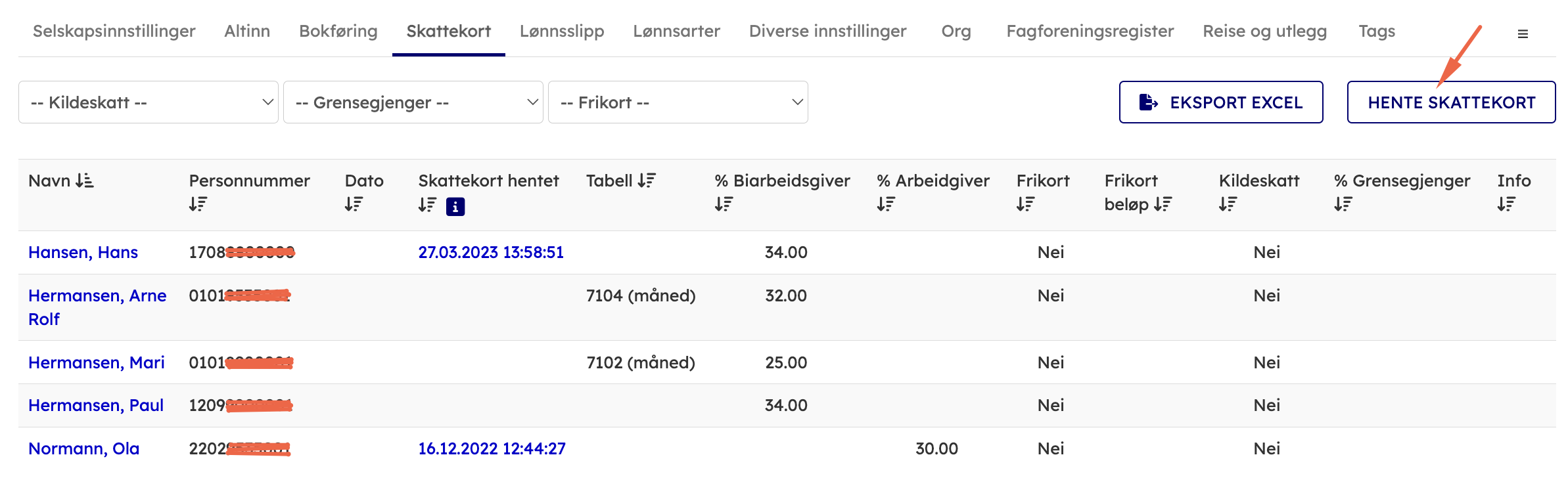
Task: Expand the Grensegjenger filter dropdown
Action: [x=413, y=102]
